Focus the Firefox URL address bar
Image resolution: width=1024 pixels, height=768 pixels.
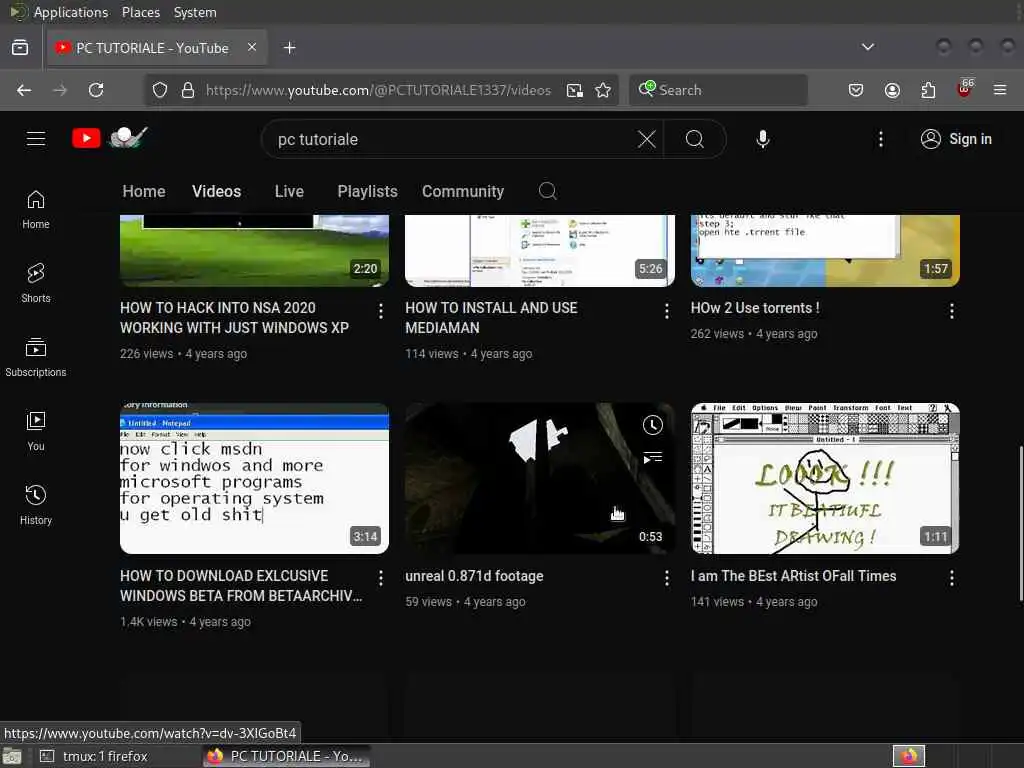coord(378,90)
